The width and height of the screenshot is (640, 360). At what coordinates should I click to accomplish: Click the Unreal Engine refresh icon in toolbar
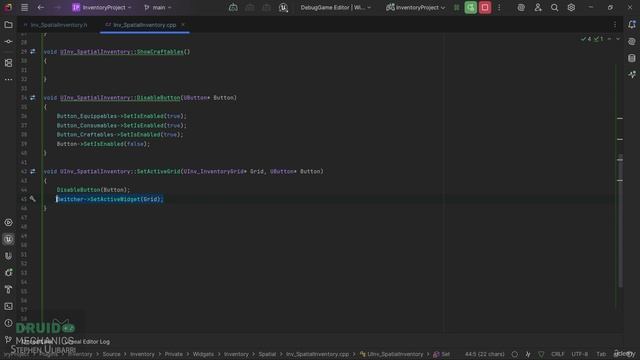tap(283, 7)
